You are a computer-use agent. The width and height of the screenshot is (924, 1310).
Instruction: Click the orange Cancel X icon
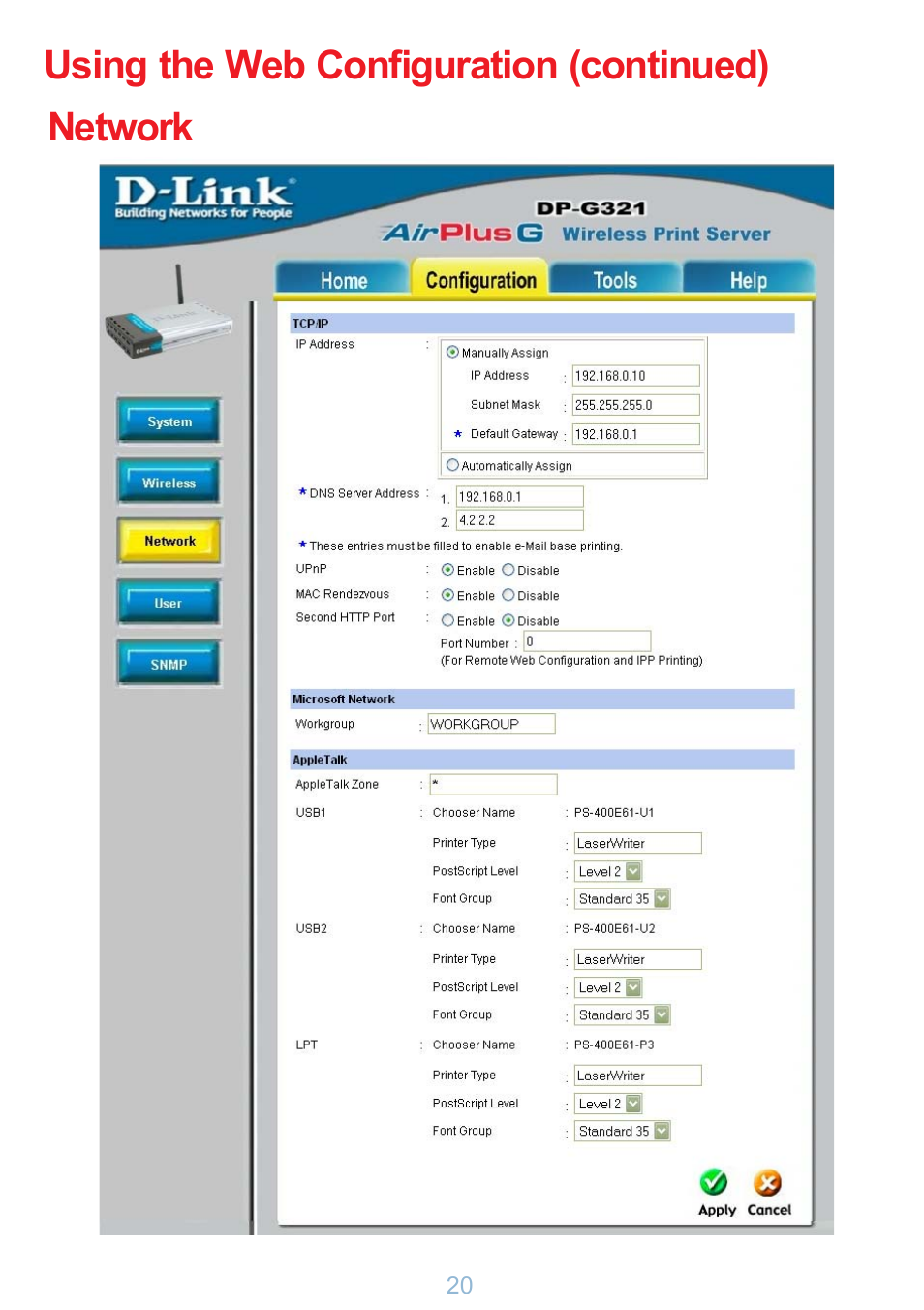tap(767, 1182)
